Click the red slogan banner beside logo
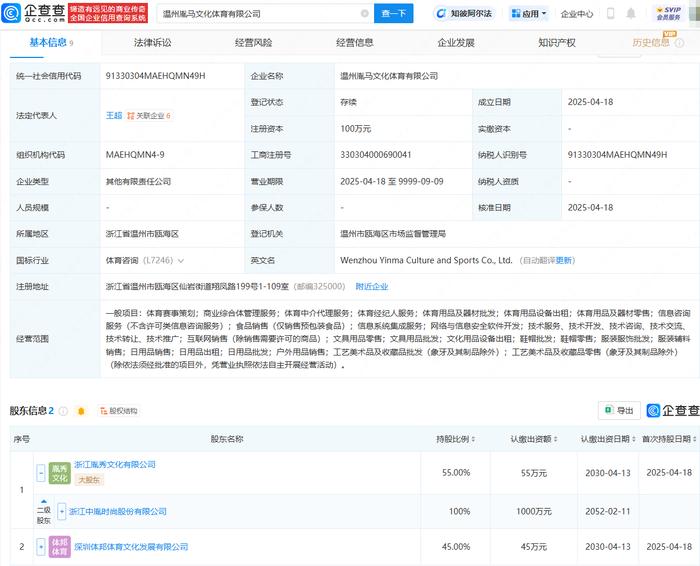700x566 pixels. click(108, 13)
